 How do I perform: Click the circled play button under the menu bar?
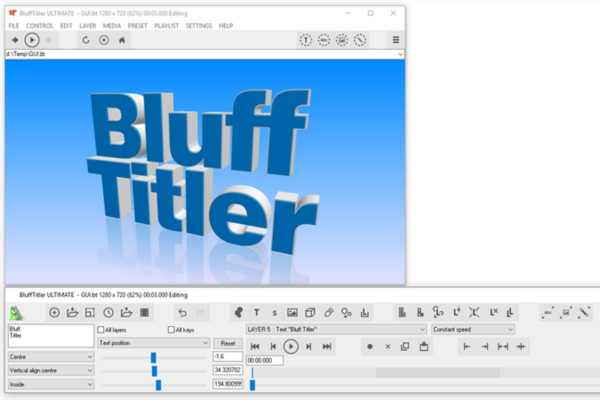coord(32,40)
